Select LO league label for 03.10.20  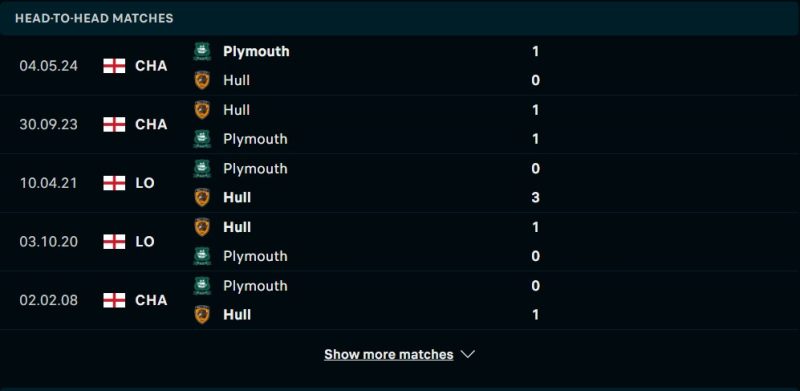(x=145, y=241)
